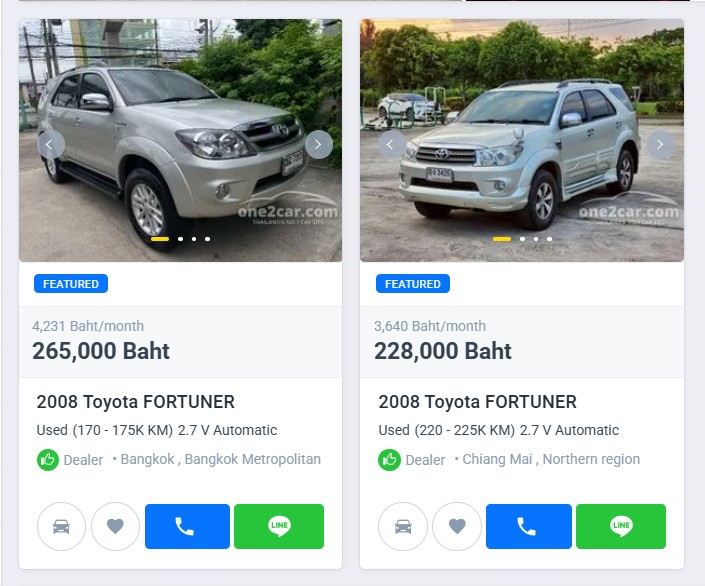Open the Bangkok silver Fortuner photo

click(x=180, y=140)
